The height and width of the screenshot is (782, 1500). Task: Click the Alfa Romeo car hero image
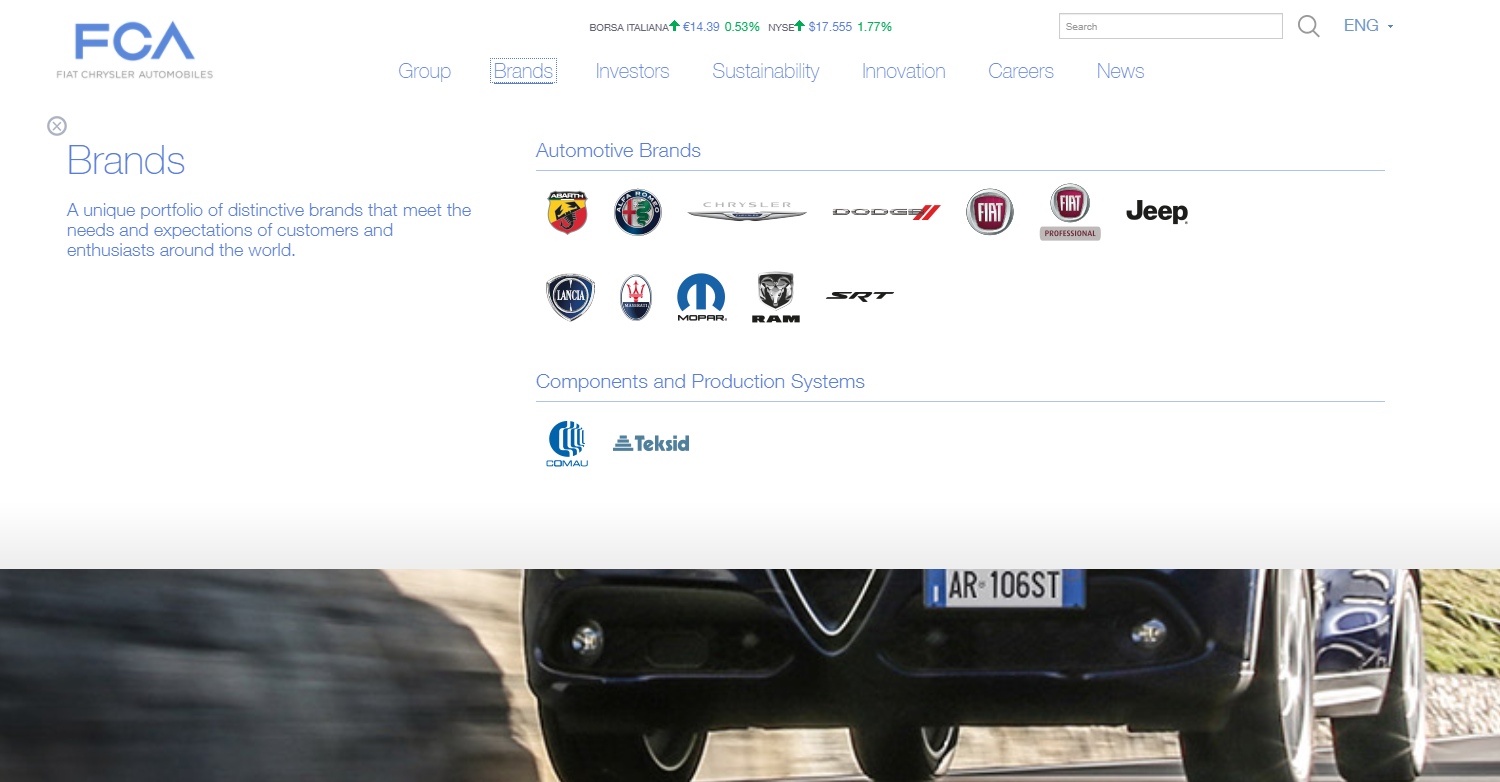point(750,675)
